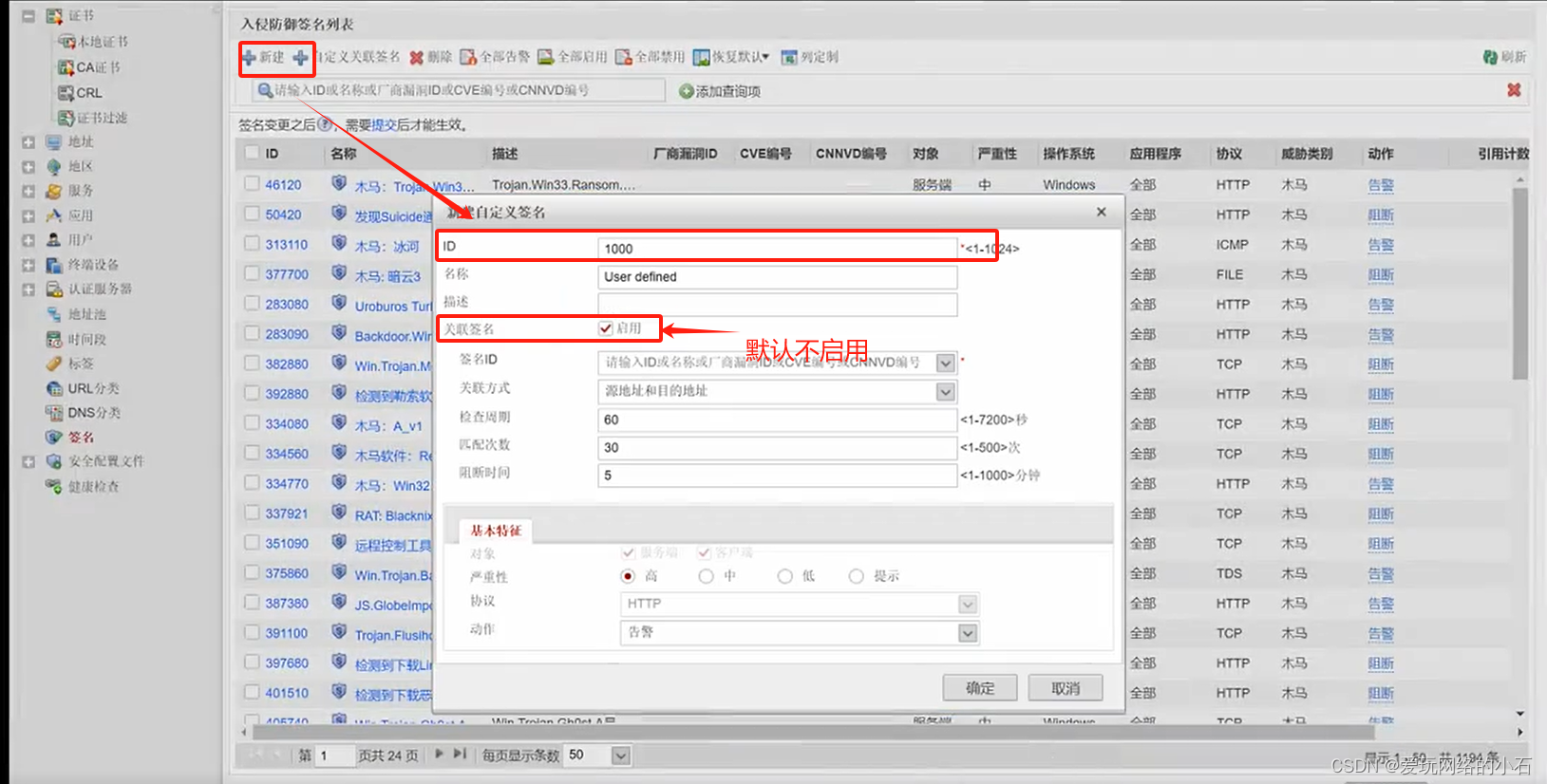Screen dimensions: 1547x784
Task: Cancel the dialog with 取消
Action: (1066, 688)
